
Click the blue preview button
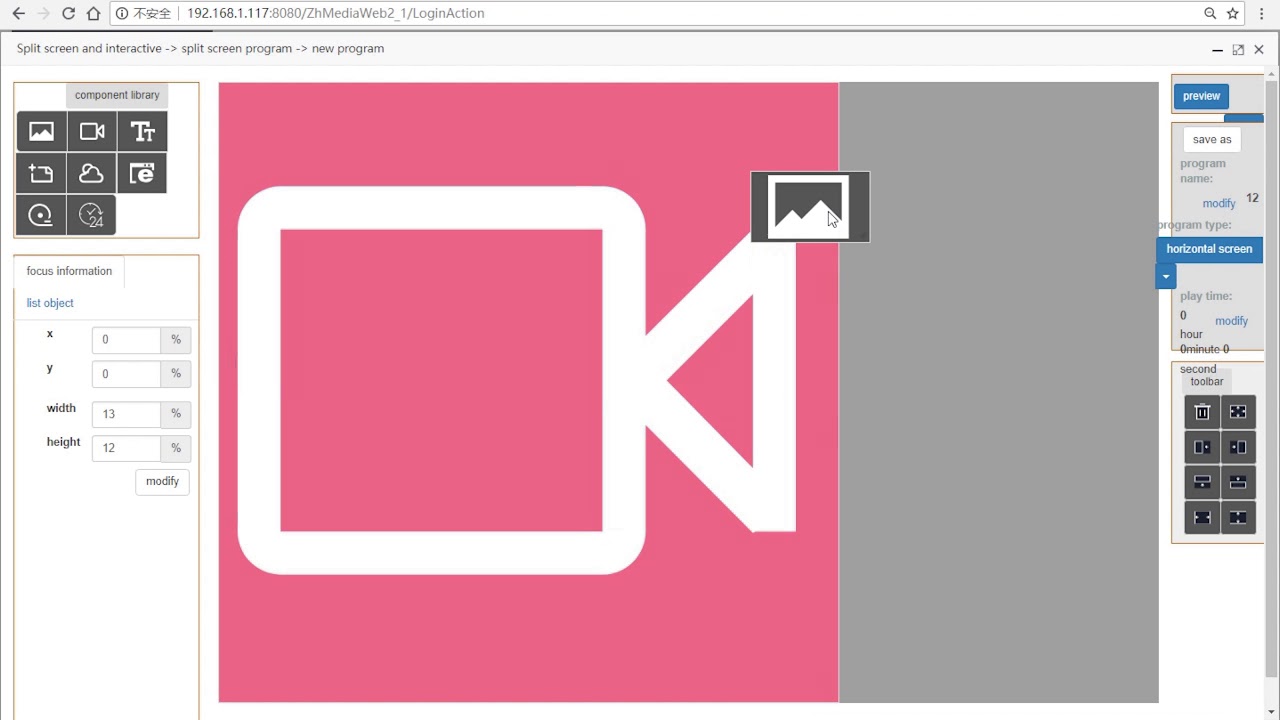1201,96
